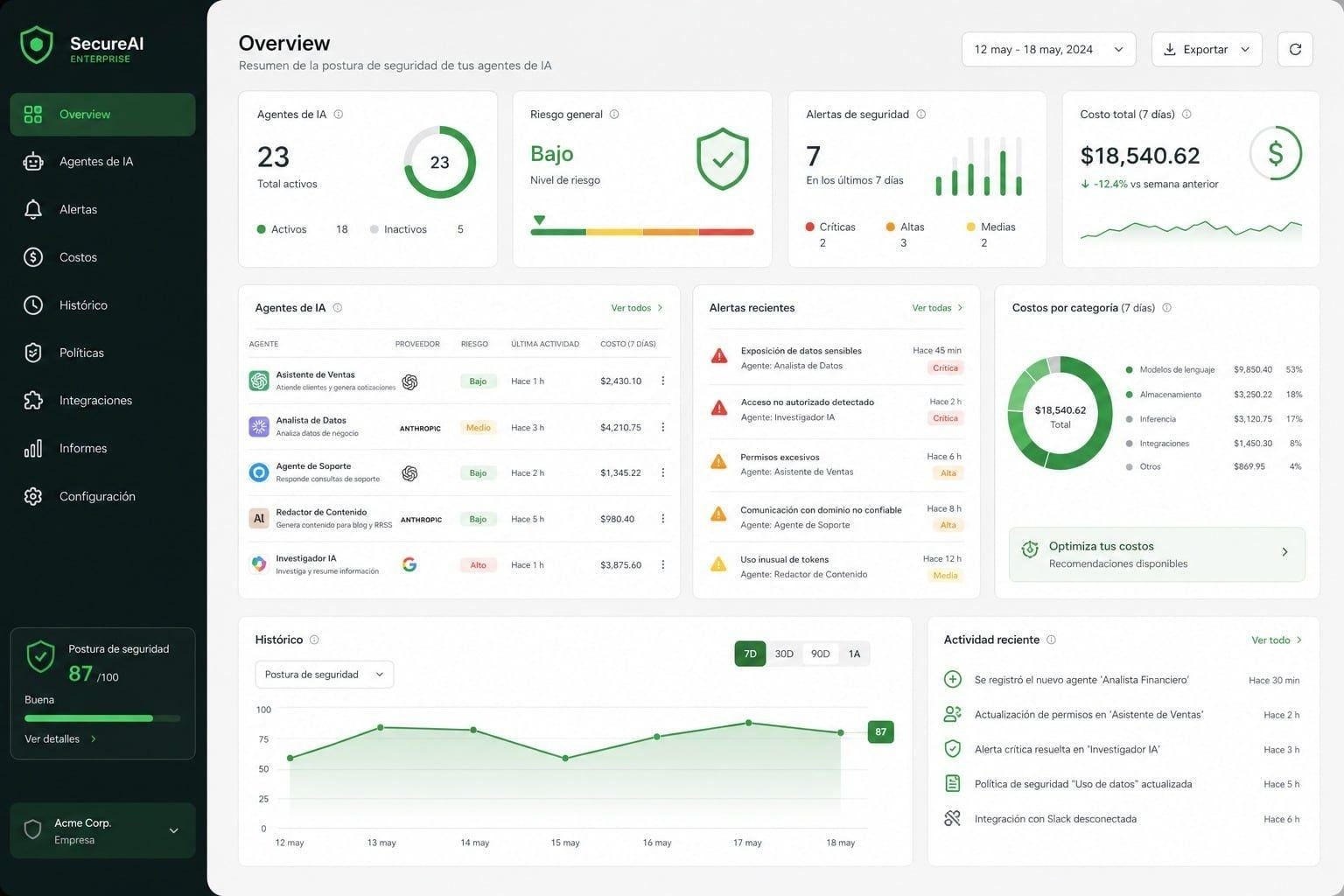The height and width of the screenshot is (896, 1344).
Task: Open Alertas bell icon in sidebar
Action: (33, 209)
